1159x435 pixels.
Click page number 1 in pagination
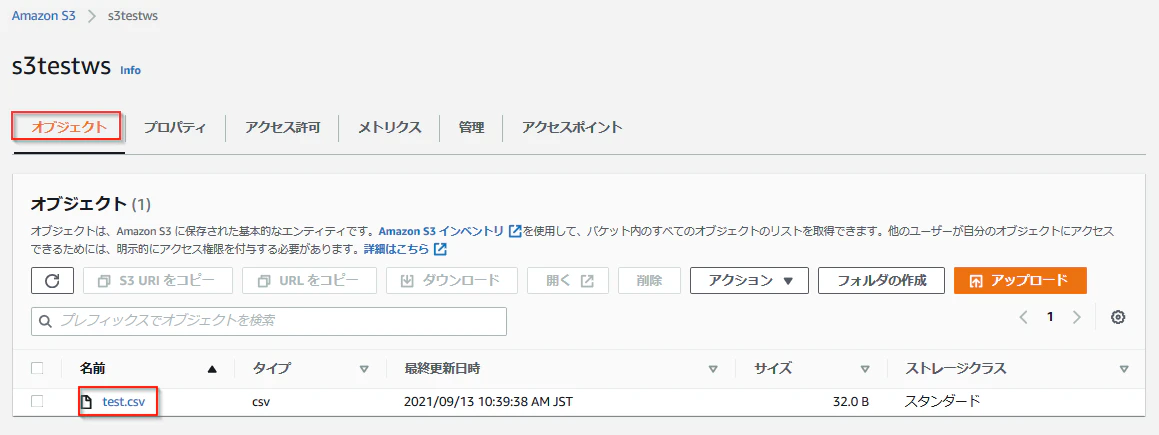click(1050, 318)
